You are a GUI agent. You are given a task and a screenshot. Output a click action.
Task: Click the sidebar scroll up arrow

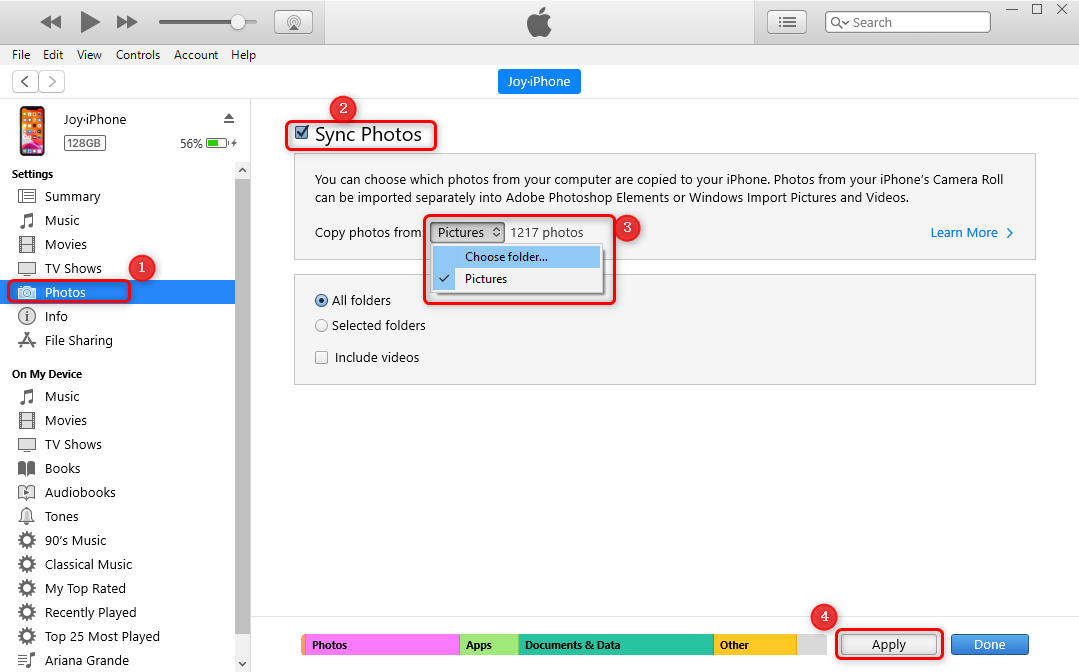242,170
